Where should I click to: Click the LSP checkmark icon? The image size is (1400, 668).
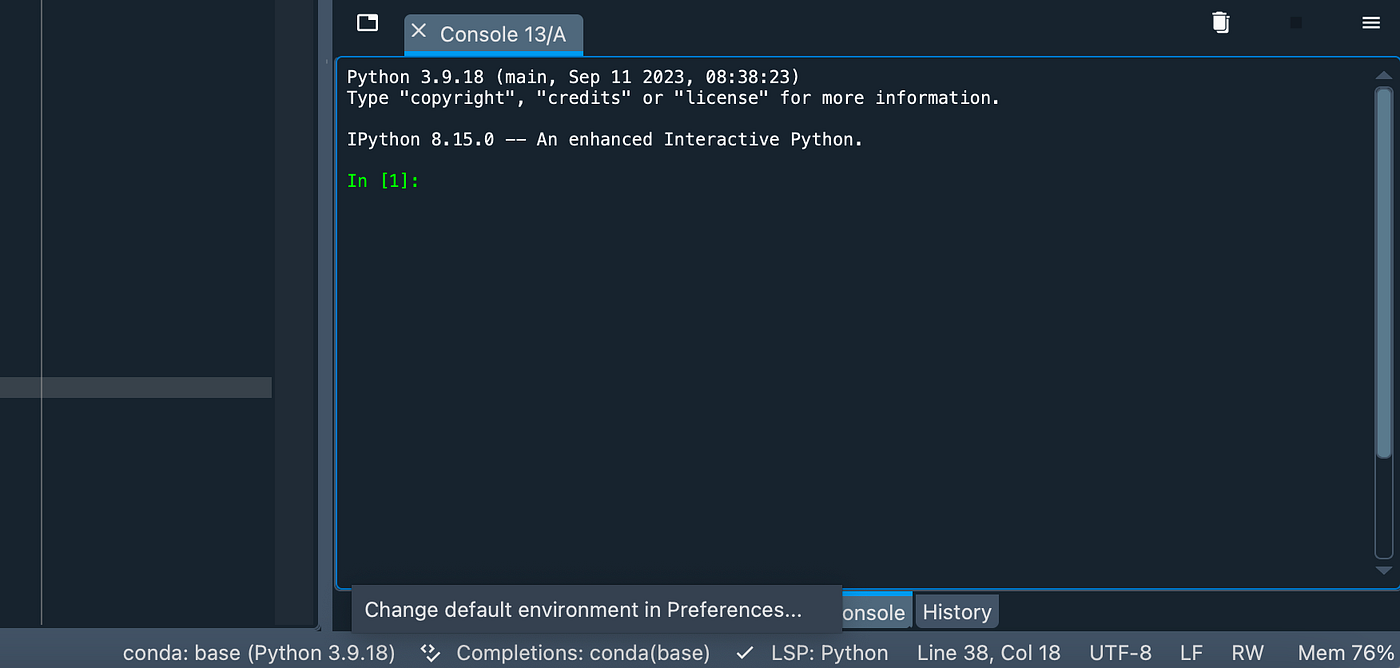click(745, 653)
